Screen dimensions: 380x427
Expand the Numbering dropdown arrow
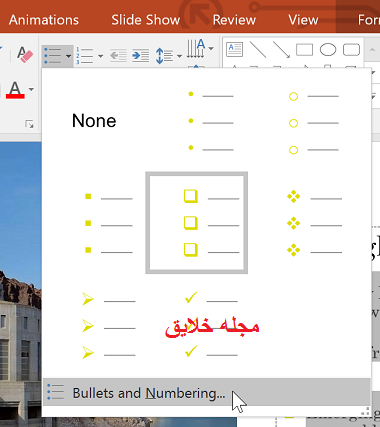pyautogui.click(x=100, y=56)
